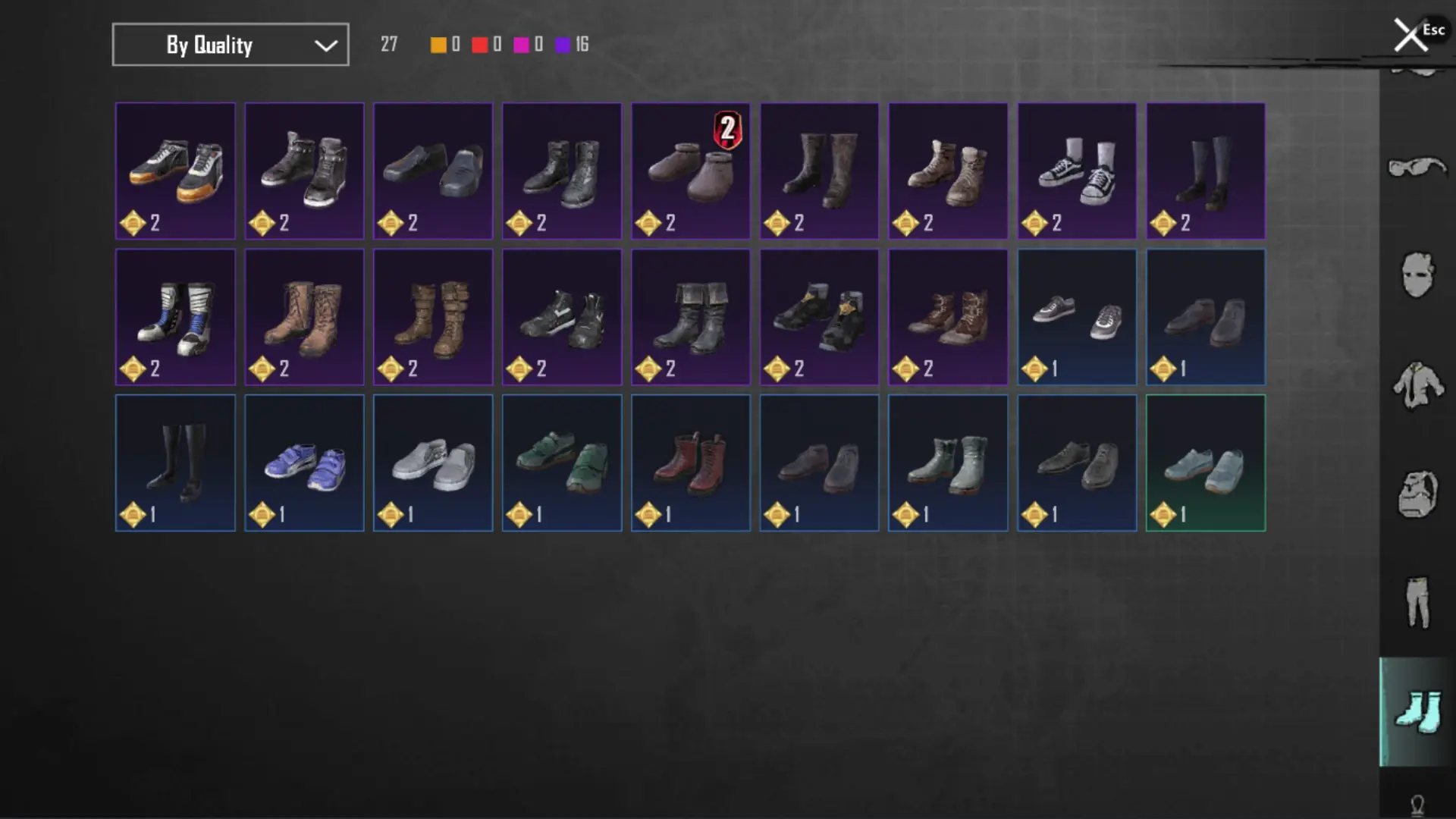The image size is (1456, 819).
Task: Expand sort options with chevron arrow
Action: [x=326, y=45]
